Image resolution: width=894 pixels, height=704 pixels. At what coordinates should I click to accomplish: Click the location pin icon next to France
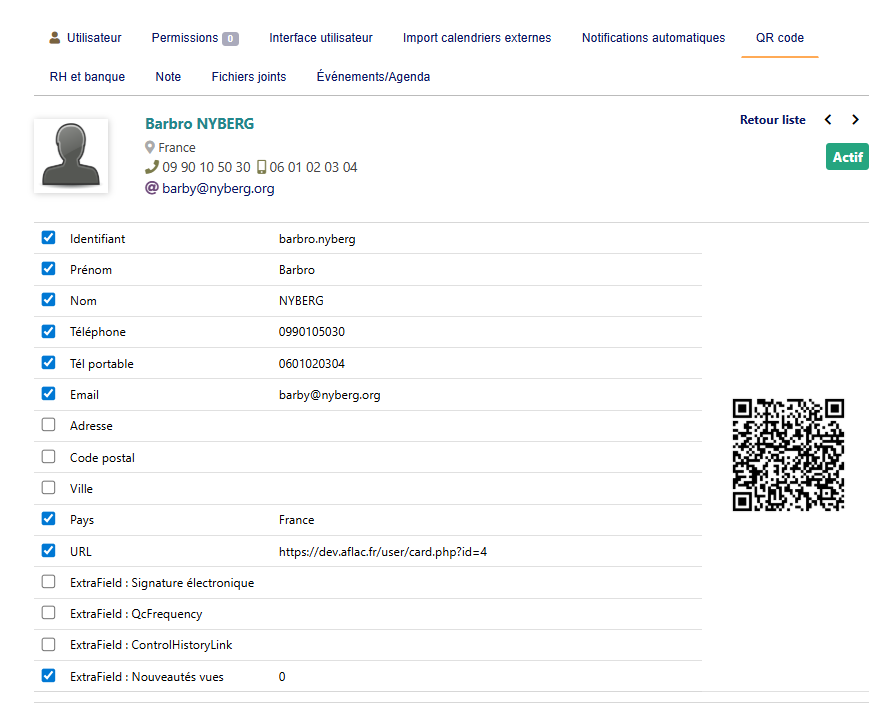pos(152,146)
